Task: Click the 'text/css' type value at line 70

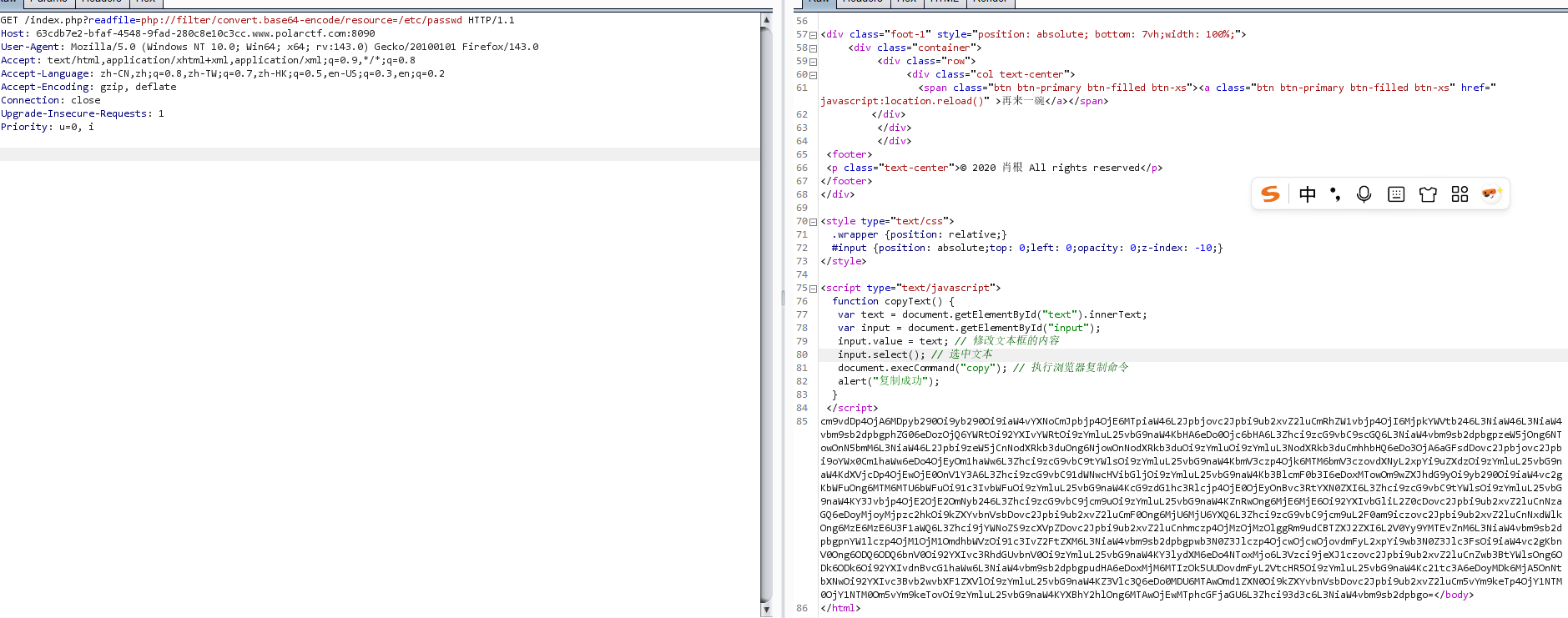Action: coord(920,221)
